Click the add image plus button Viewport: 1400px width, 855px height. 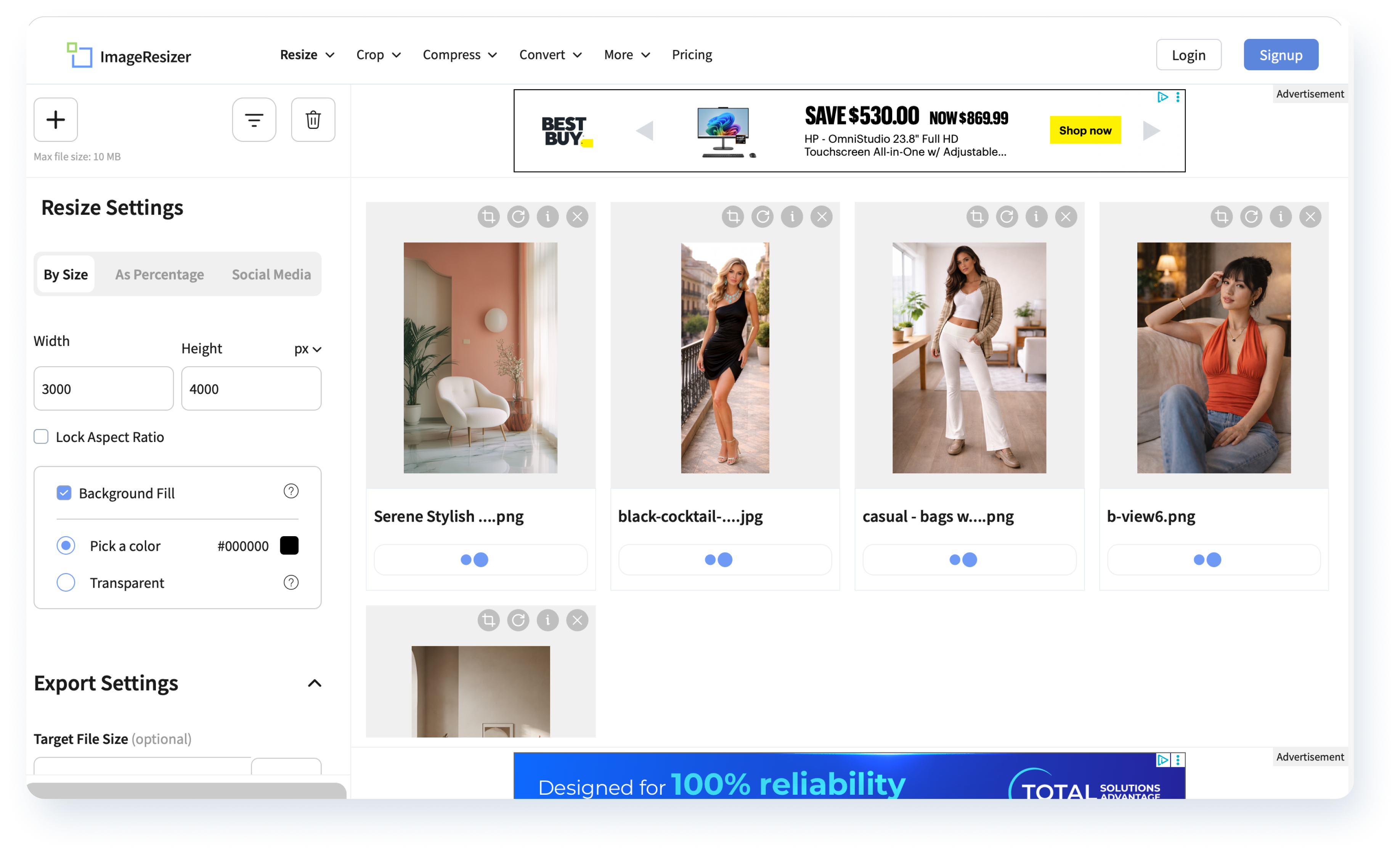[56, 119]
